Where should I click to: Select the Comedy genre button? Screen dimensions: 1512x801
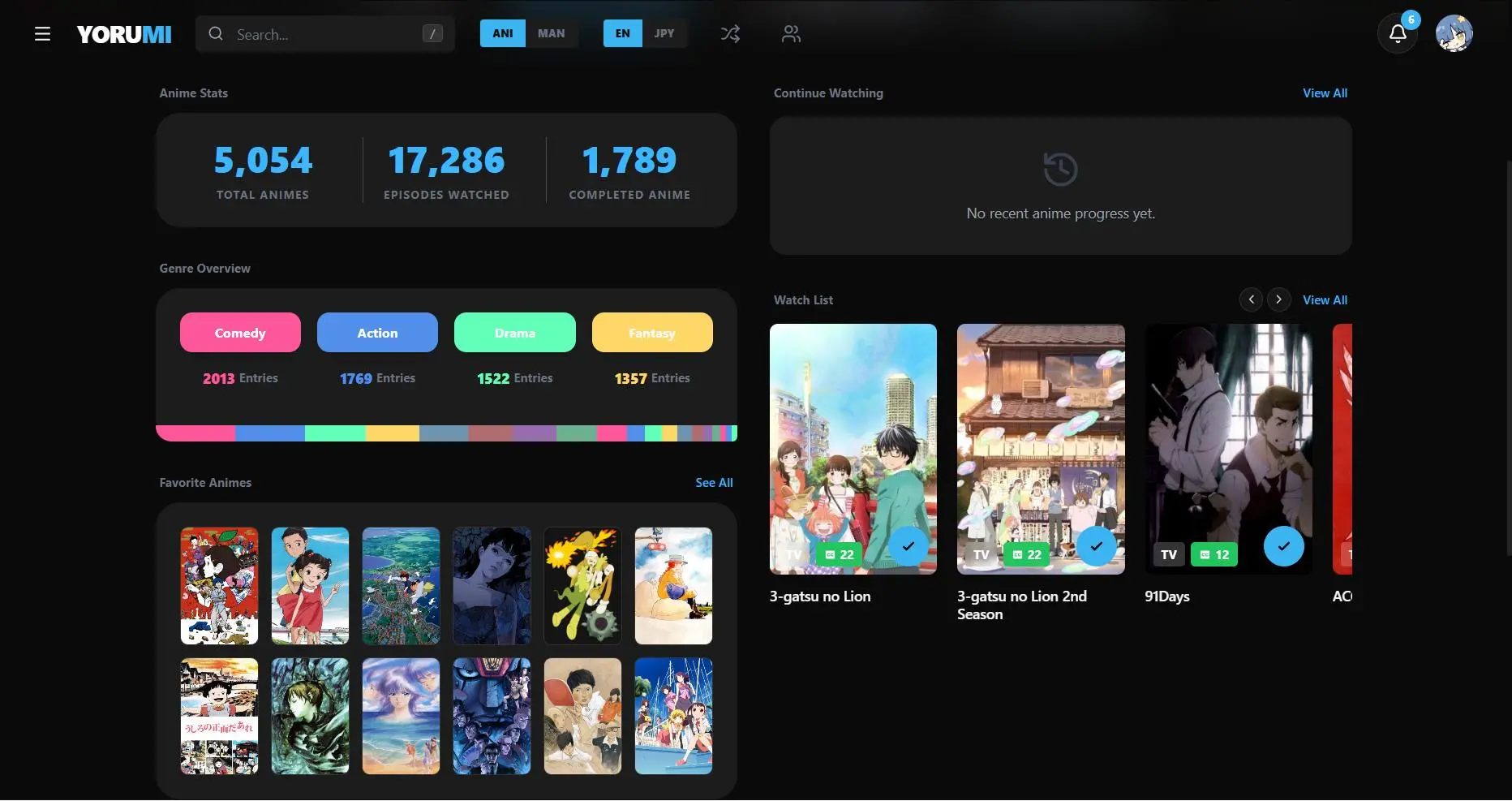pyautogui.click(x=240, y=333)
